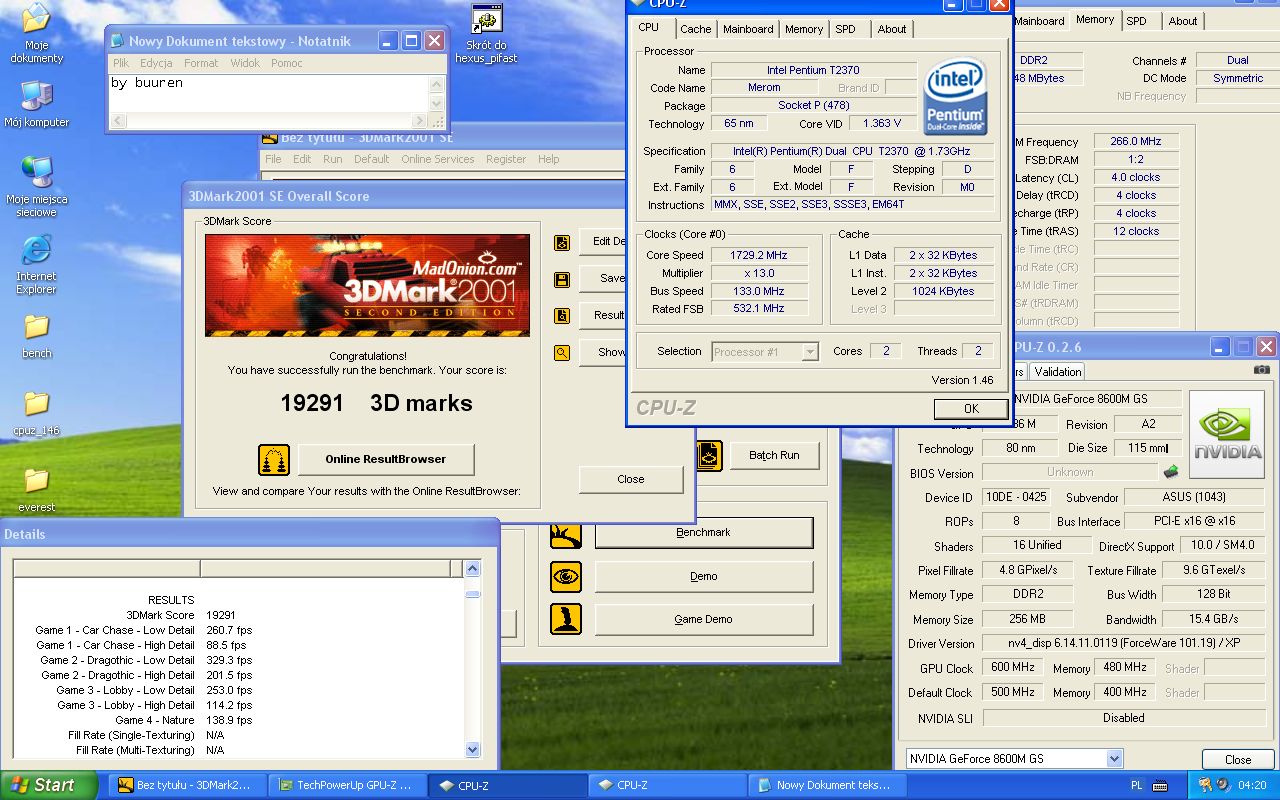
Task: Open Edycja menu in Notatnik
Action: pos(156,63)
